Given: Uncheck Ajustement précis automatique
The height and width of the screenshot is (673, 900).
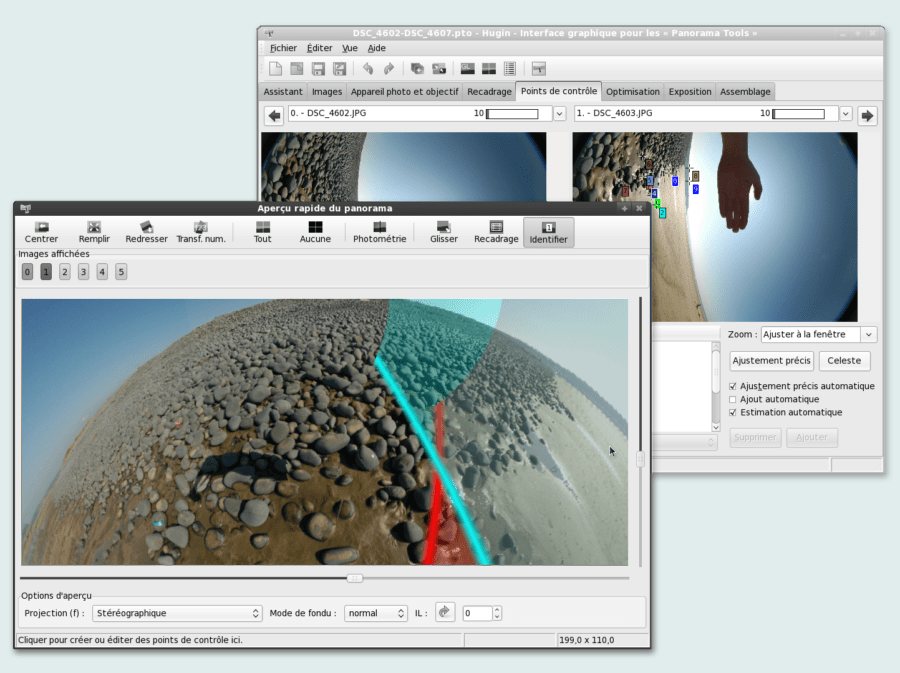Looking at the screenshot, I should tap(733, 386).
